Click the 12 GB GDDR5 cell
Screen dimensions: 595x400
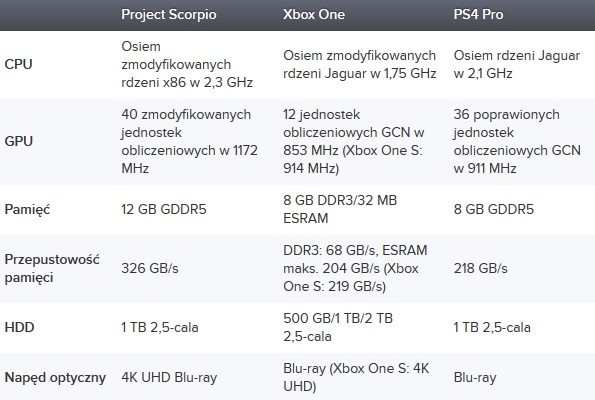164,209
